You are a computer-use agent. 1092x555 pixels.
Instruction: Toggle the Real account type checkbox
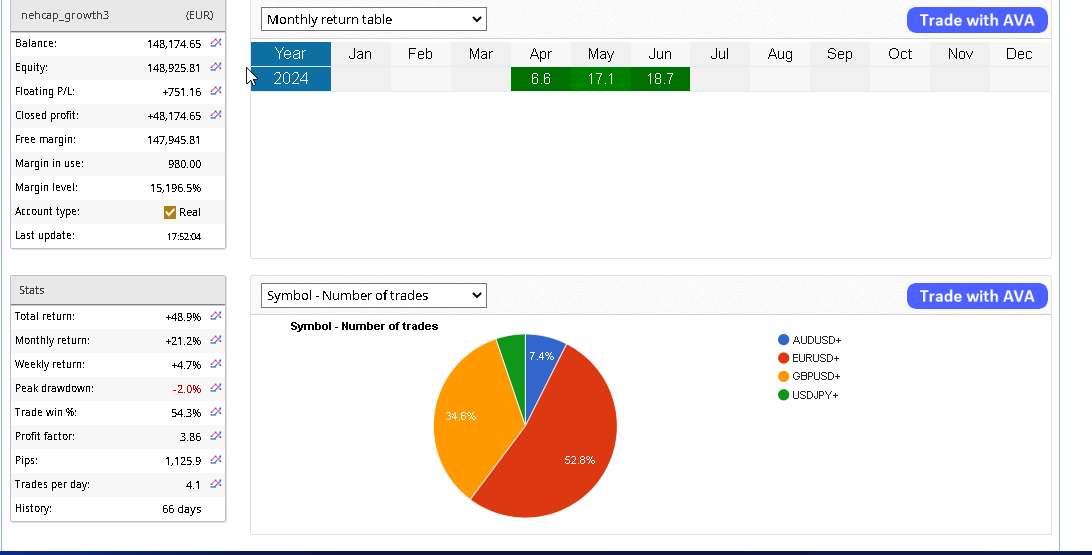click(170, 212)
